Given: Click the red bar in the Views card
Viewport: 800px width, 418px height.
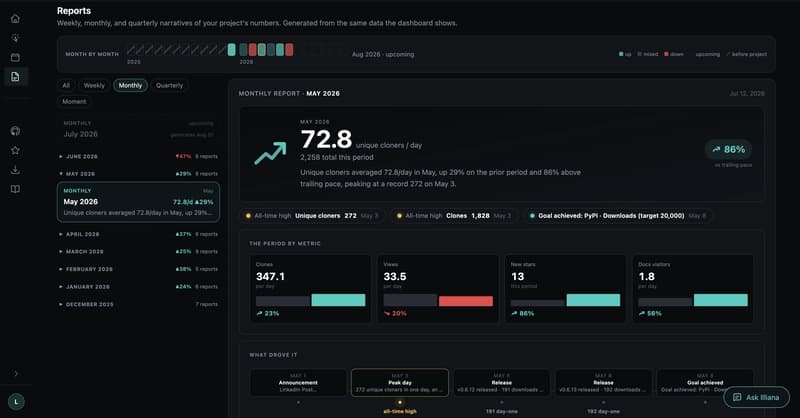Looking at the screenshot, I should pyautogui.click(x=466, y=301).
